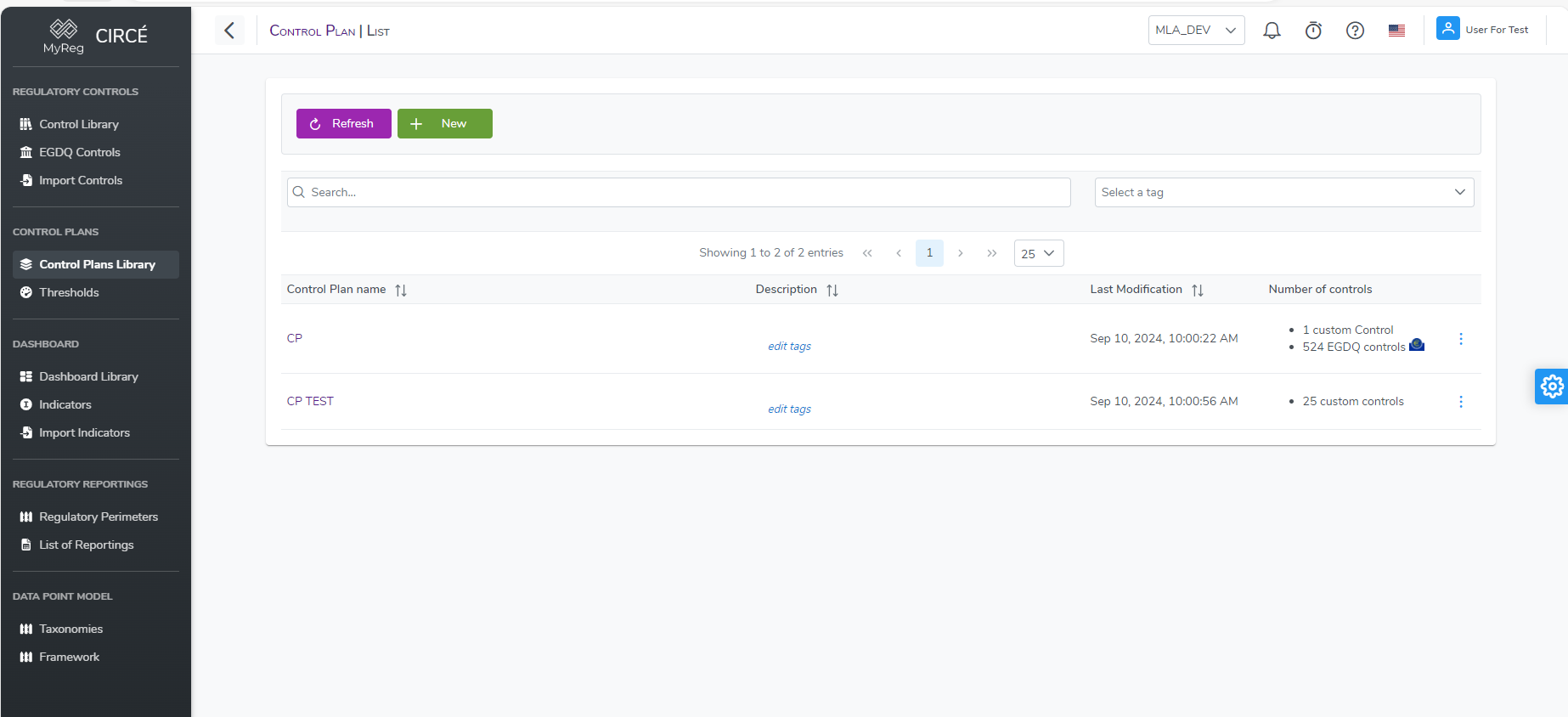Click the help question mark icon

pos(1355,31)
